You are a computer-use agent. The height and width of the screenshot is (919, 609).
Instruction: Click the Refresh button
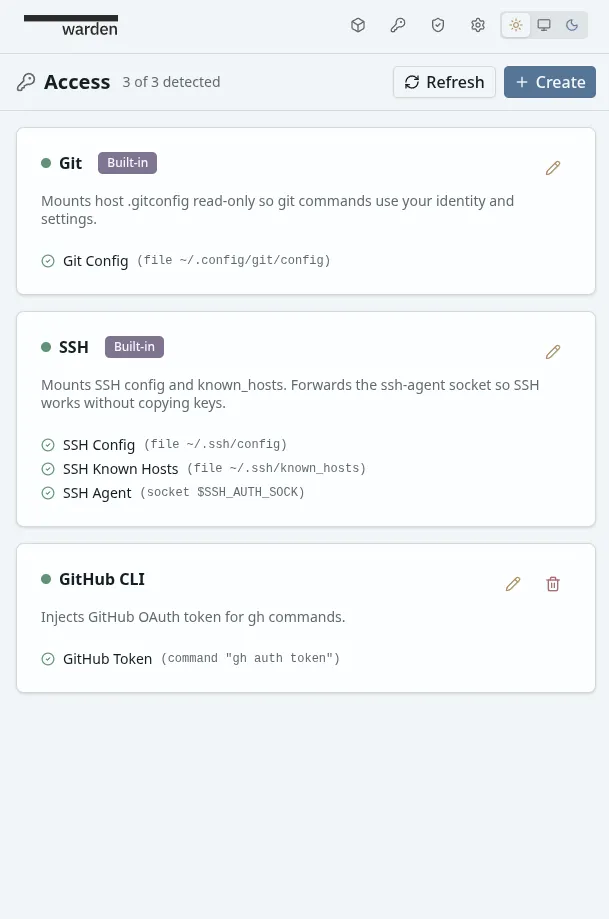tap(444, 82)
